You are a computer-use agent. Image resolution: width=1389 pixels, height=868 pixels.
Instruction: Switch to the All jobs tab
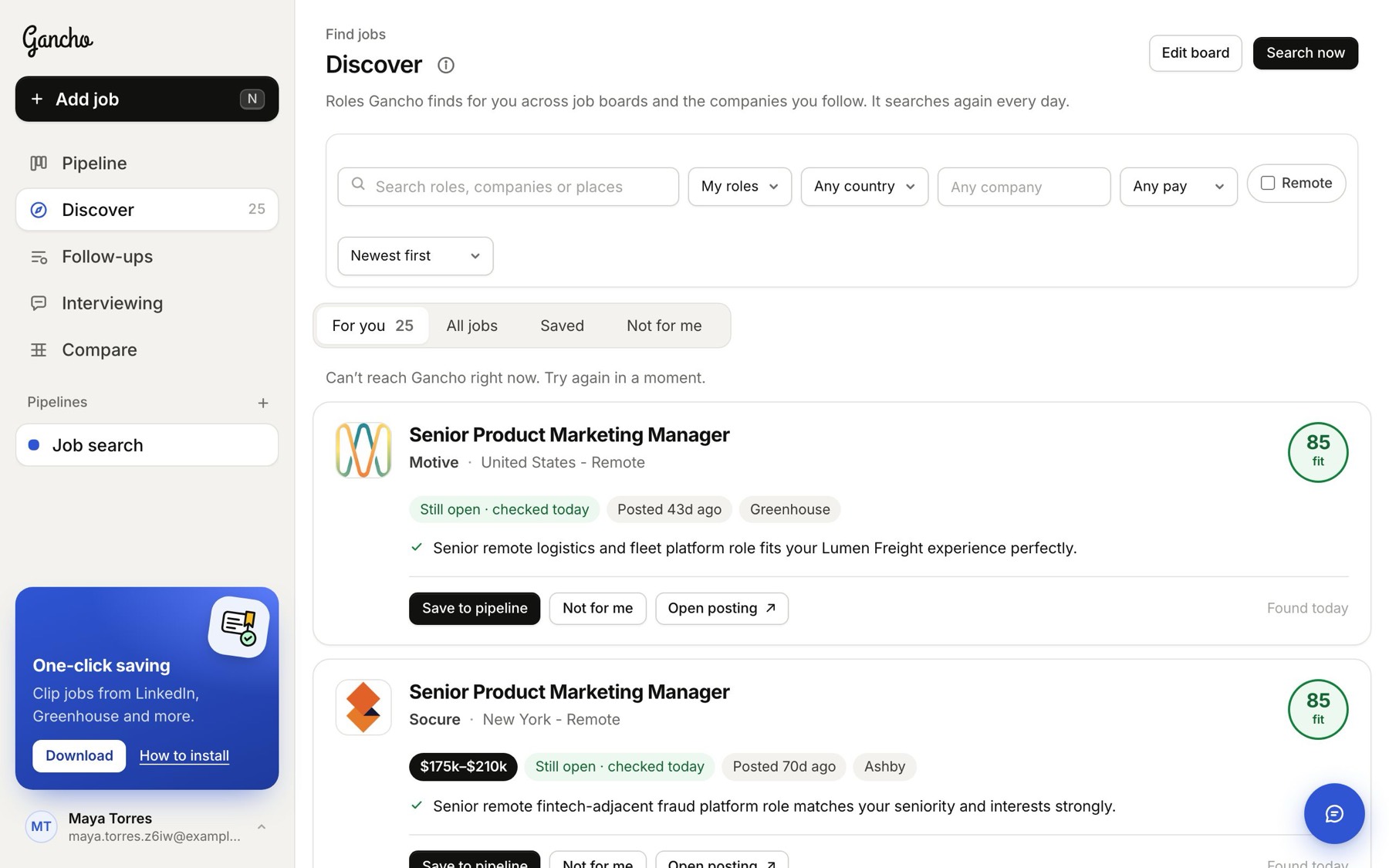[471, 326]
